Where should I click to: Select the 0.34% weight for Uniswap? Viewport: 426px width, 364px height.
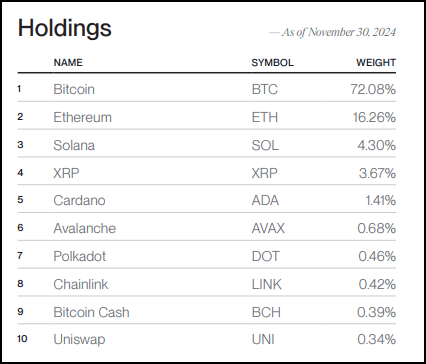click(x=377, y=339)
